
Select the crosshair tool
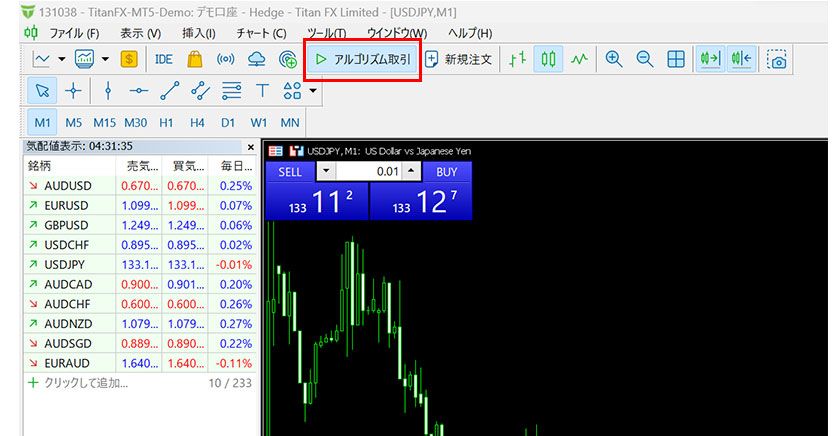click(x=73, y=91)
